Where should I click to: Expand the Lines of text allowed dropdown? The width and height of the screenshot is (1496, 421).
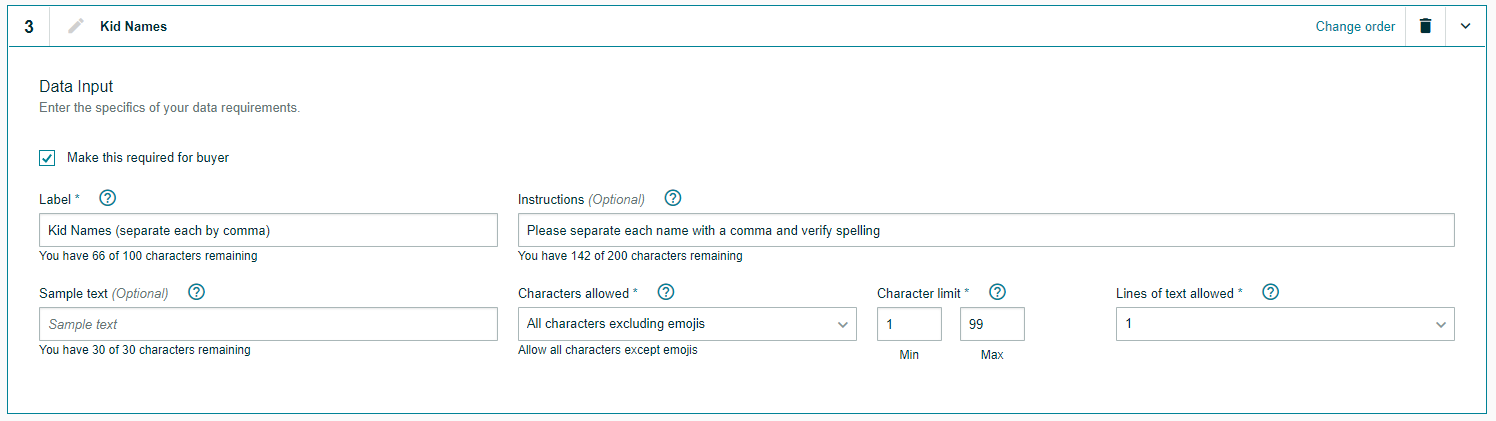tap(1285, 324)
